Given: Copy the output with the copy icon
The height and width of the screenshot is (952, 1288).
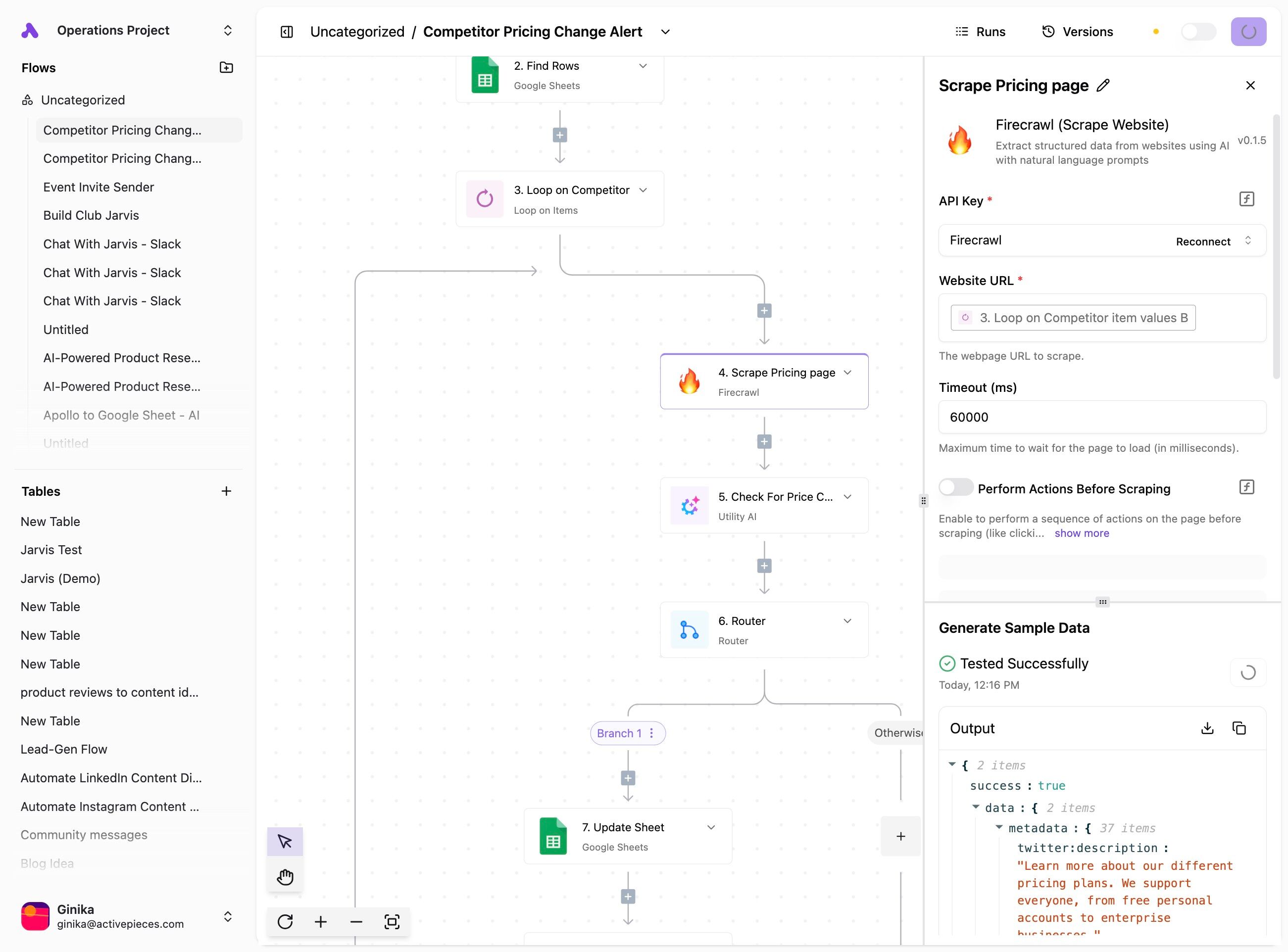Looking at the screenshot, I should click(1239, 728).
